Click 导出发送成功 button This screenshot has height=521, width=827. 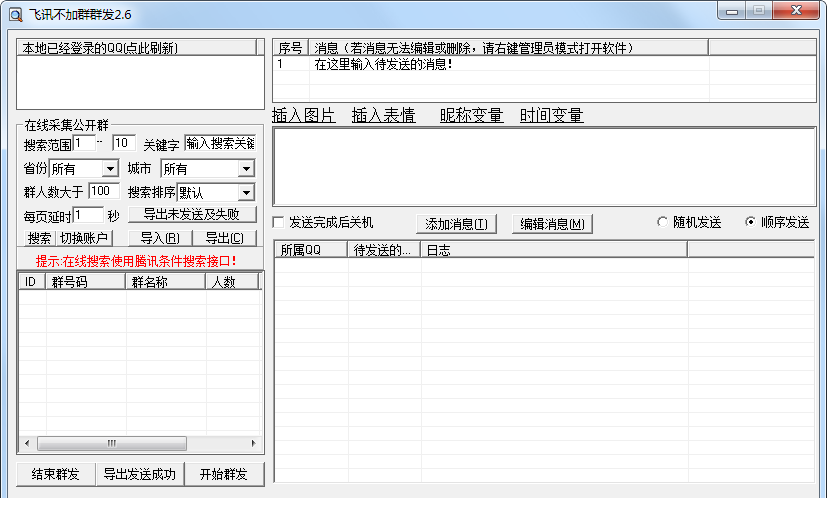140,474
